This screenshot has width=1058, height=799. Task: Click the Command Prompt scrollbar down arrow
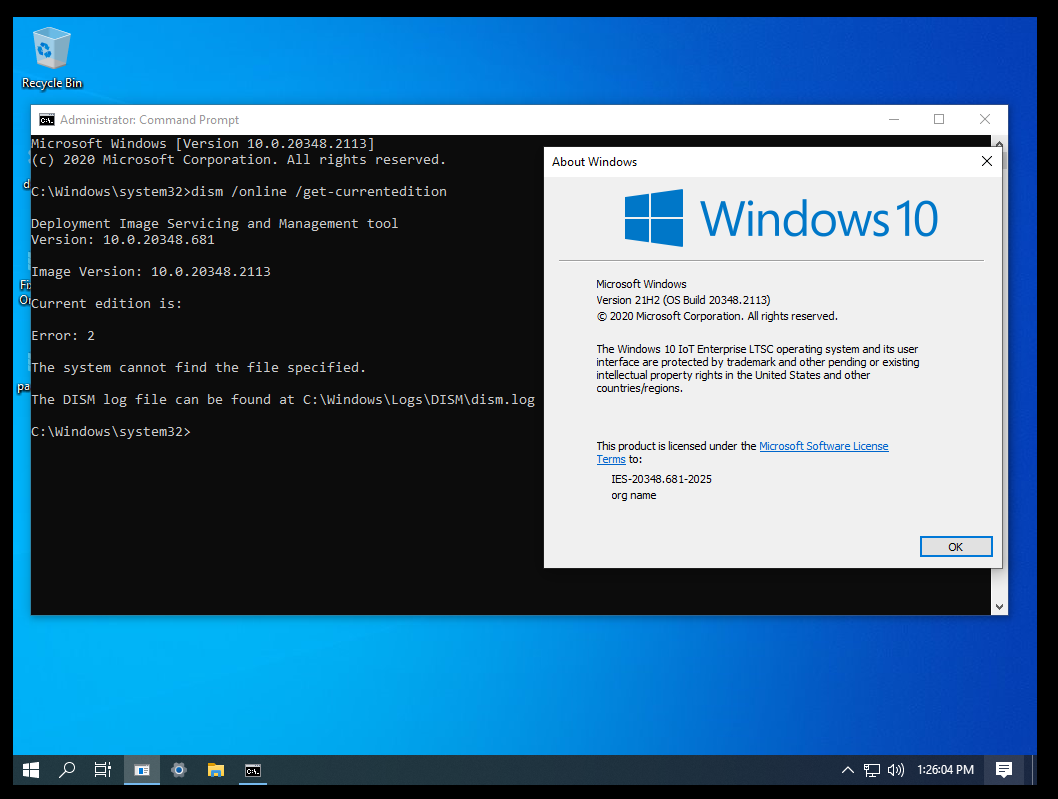point(999,607)
